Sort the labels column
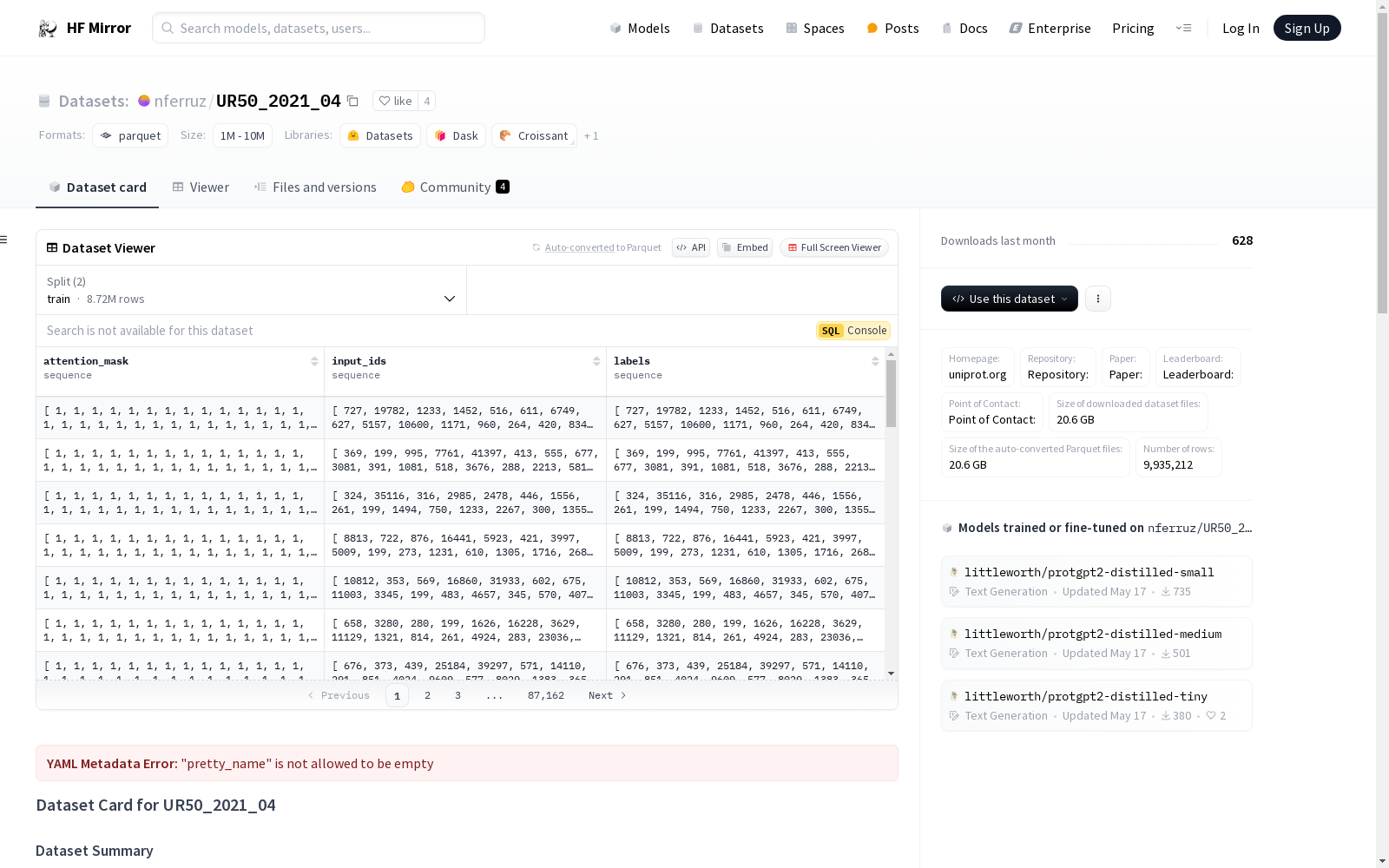Image resolution: width=1389 pixels, height=868 pixels. [875, 361]
